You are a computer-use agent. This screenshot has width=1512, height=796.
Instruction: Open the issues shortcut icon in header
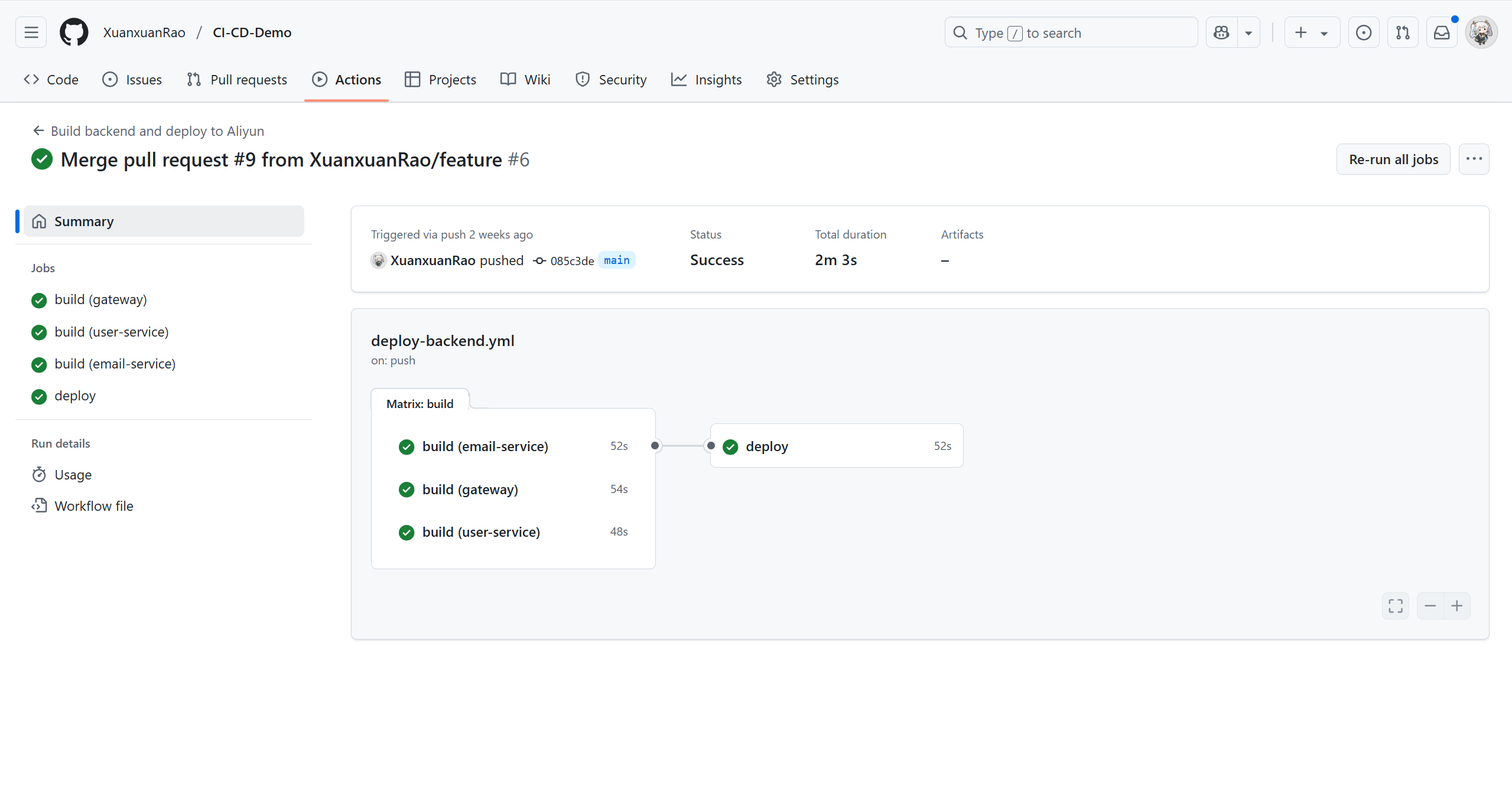(x=1363, y=32)
